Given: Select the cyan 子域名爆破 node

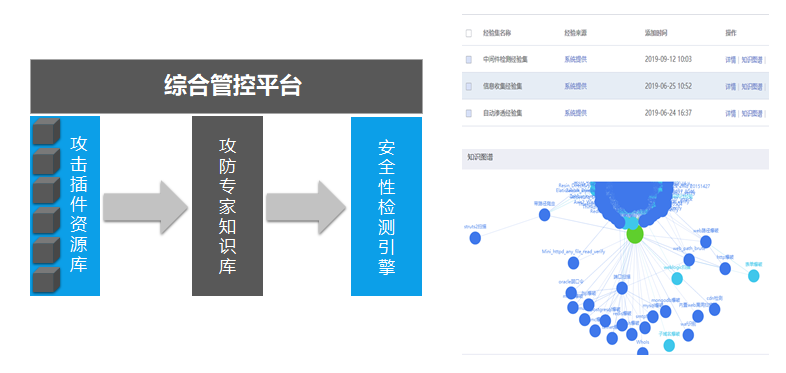Looking at the screenshot, I should point(669,345).
